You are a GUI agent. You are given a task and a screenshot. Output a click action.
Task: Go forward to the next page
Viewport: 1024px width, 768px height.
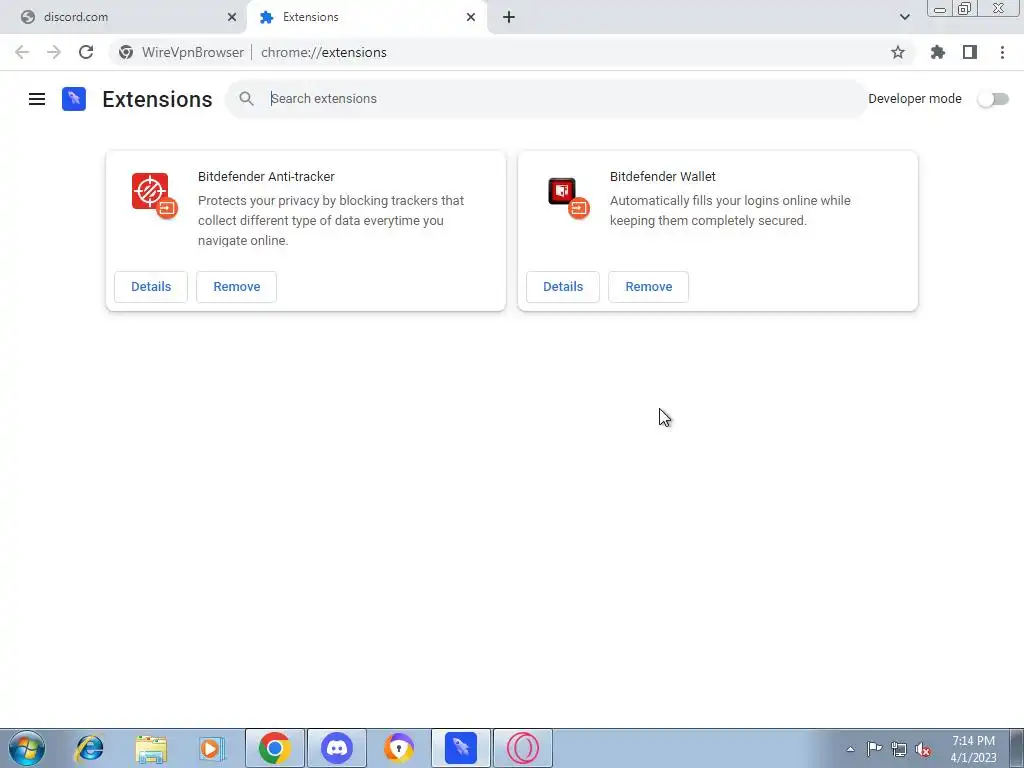(54, 52)
